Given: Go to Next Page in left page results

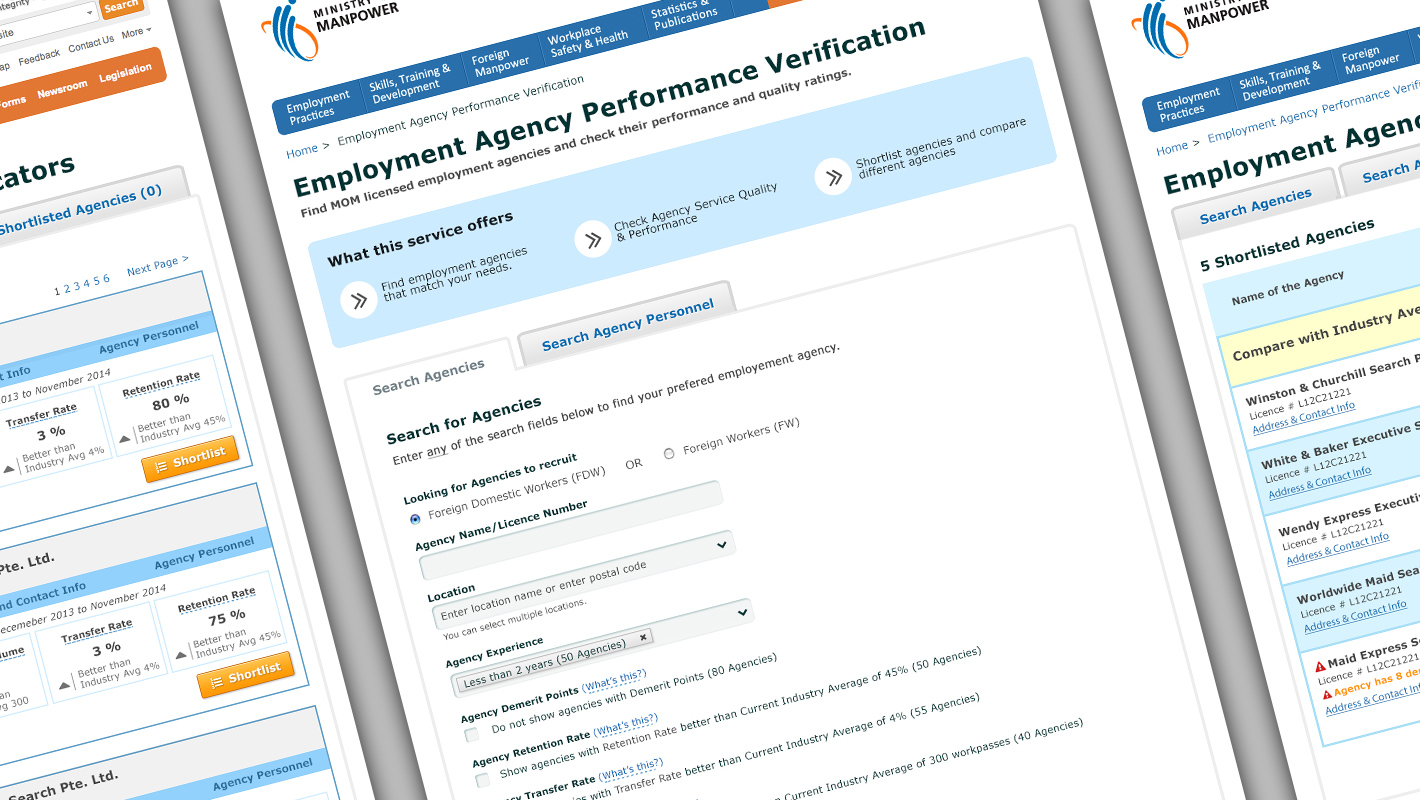Looking at the screenshot, I should (x=157, y=265).
